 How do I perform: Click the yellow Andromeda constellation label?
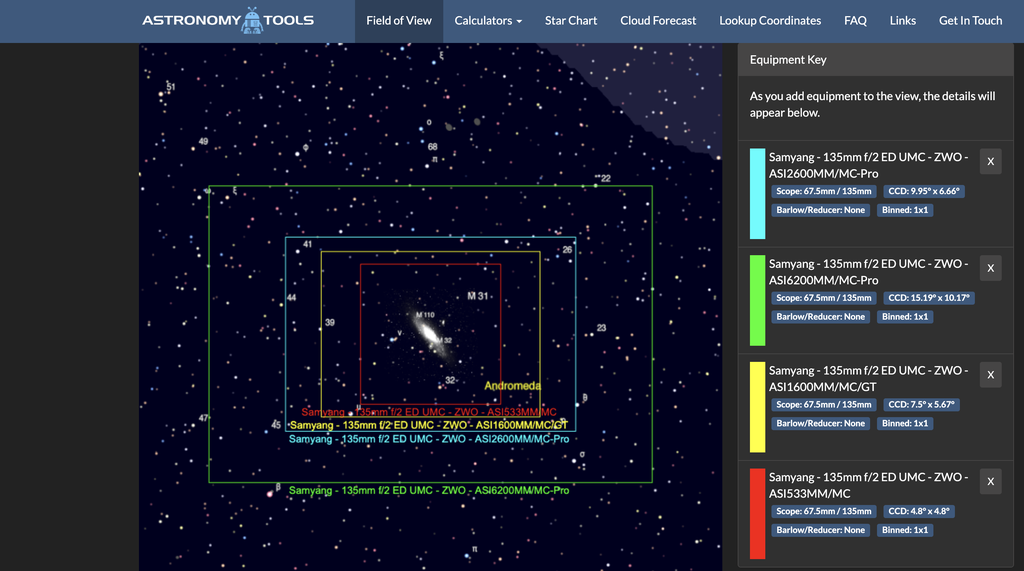pyautogui.click(x=513, y=385)
